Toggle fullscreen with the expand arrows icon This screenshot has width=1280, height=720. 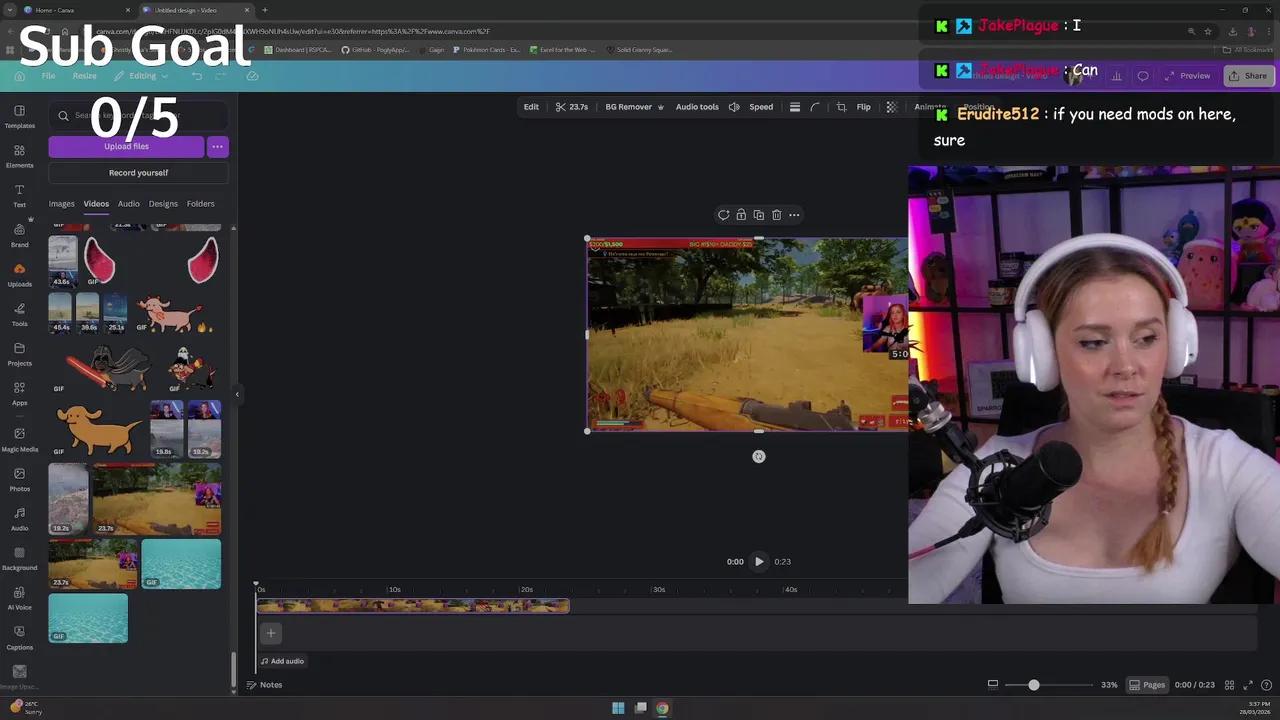pyautogui.click(x=1248, y=685)
